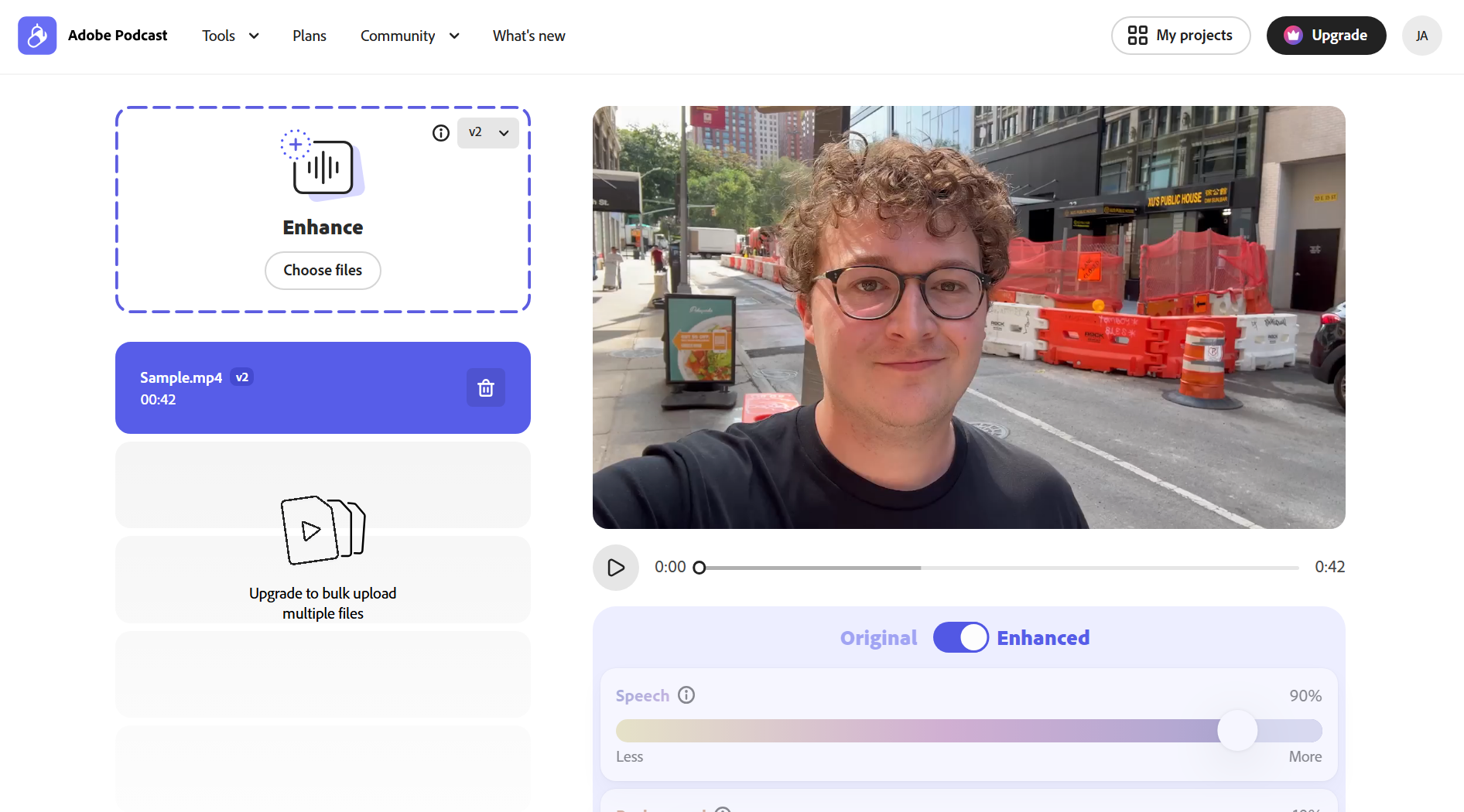Viewport: 1464px width, 812px height.
Task: Open What's new
Action: [528, 36]
